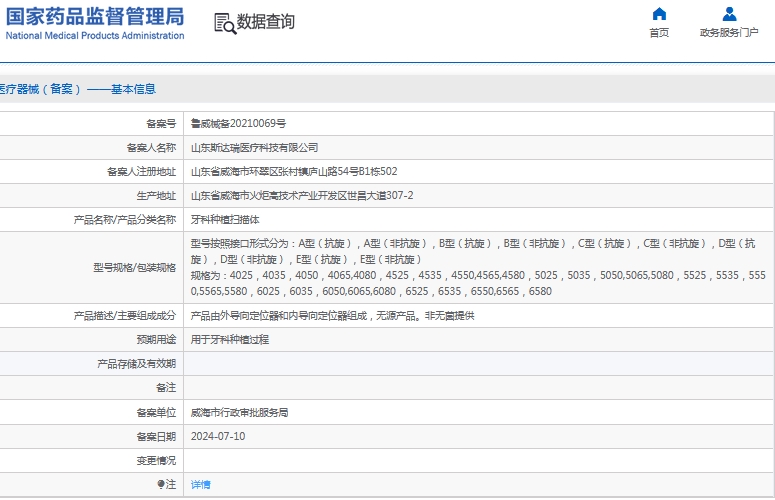The image size is (775, 500).
Task: Click the 备注 row label
Action: click(x=166, y=388)
